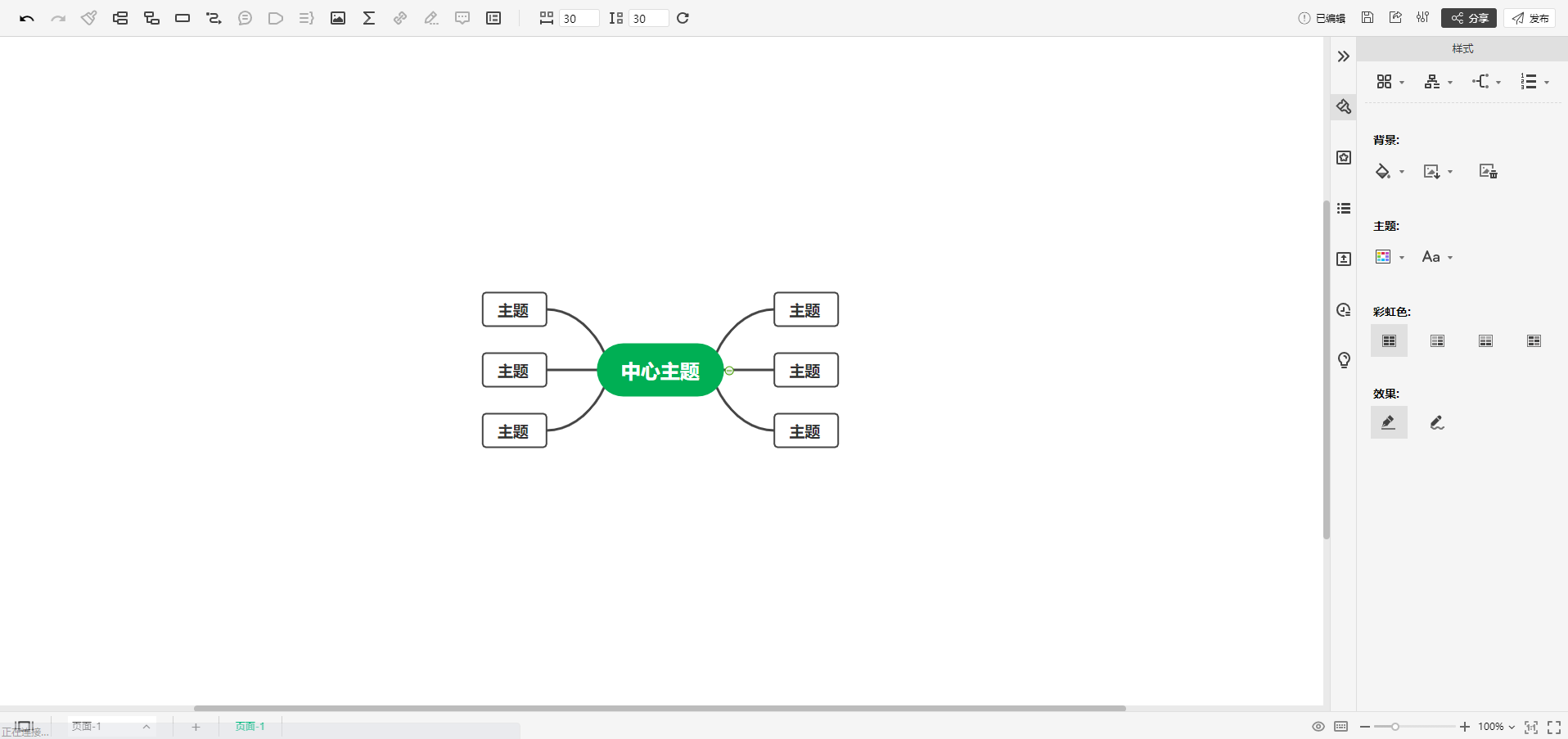Open the theme color dropdown
The image size is (1568, 739).
coord(1389,256)
